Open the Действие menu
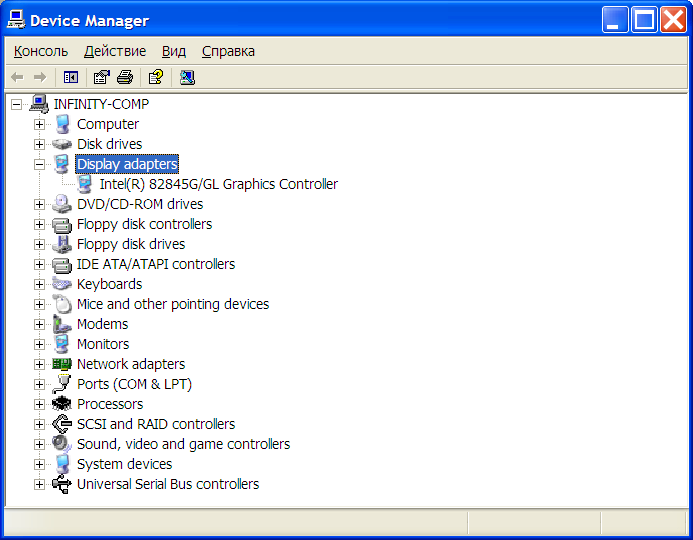693x540 pixels. [115, 51]
